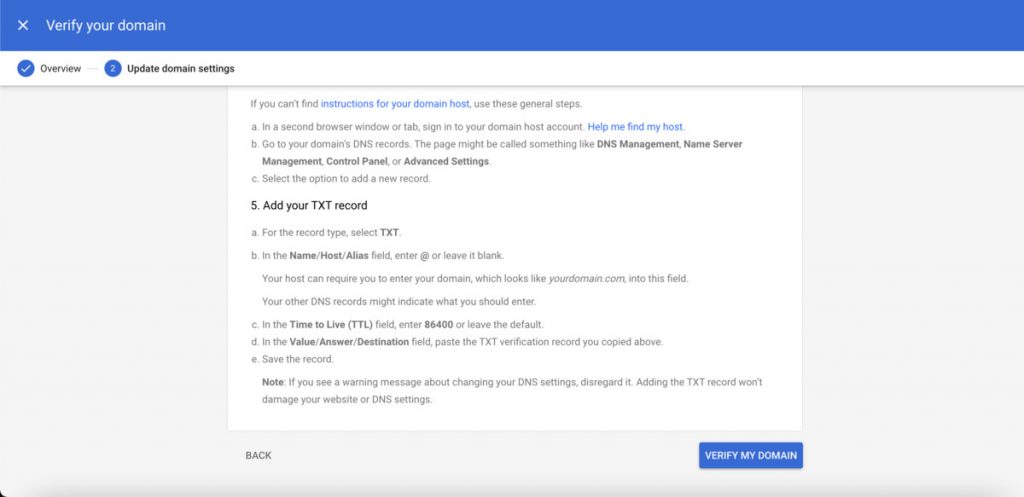Image resolution: width=1024 pixels, height=497 pixels.
Task: Select the Update domain settings step
Action: click(x=181, y=69)
